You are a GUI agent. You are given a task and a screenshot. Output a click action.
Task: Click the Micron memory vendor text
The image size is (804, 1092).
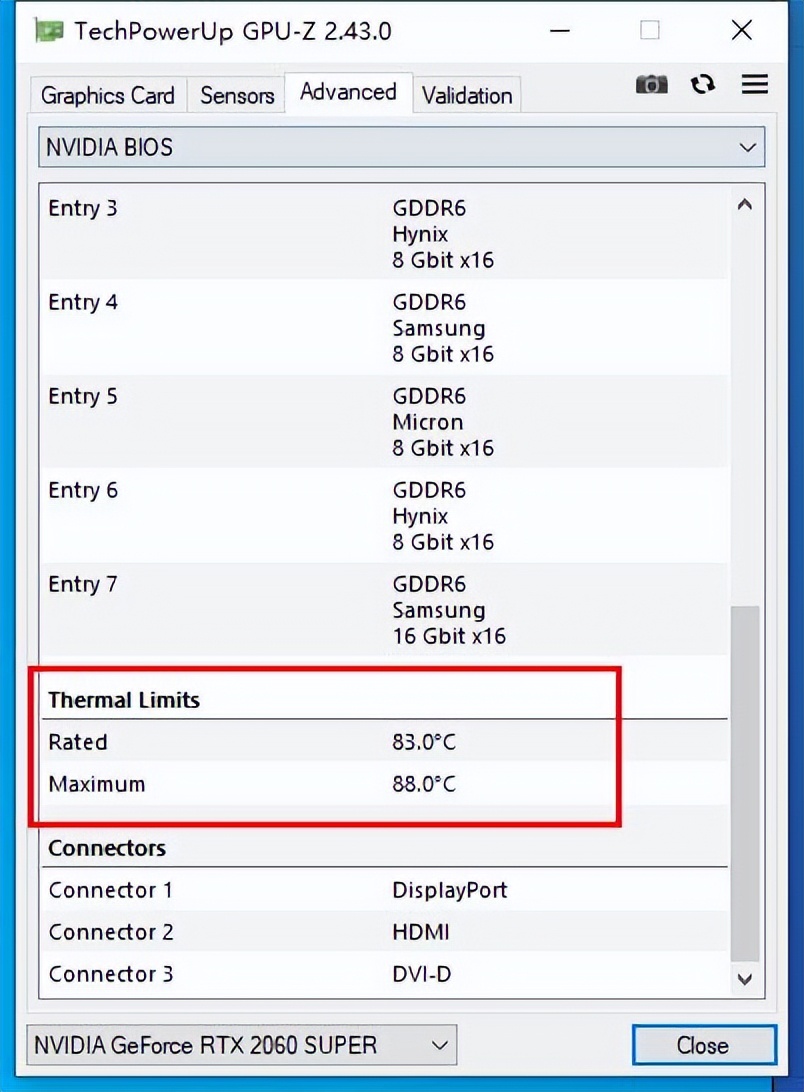pos(428,422)
